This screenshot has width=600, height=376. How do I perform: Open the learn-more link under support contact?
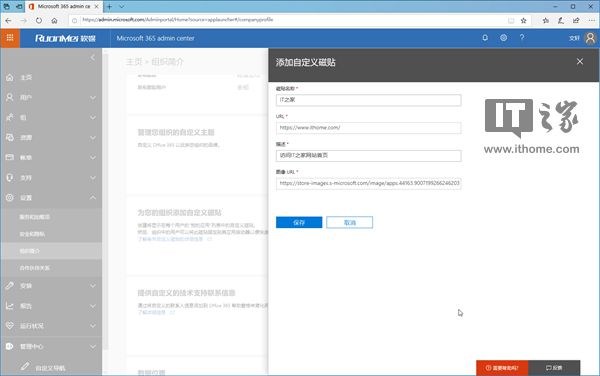point(152,312)
